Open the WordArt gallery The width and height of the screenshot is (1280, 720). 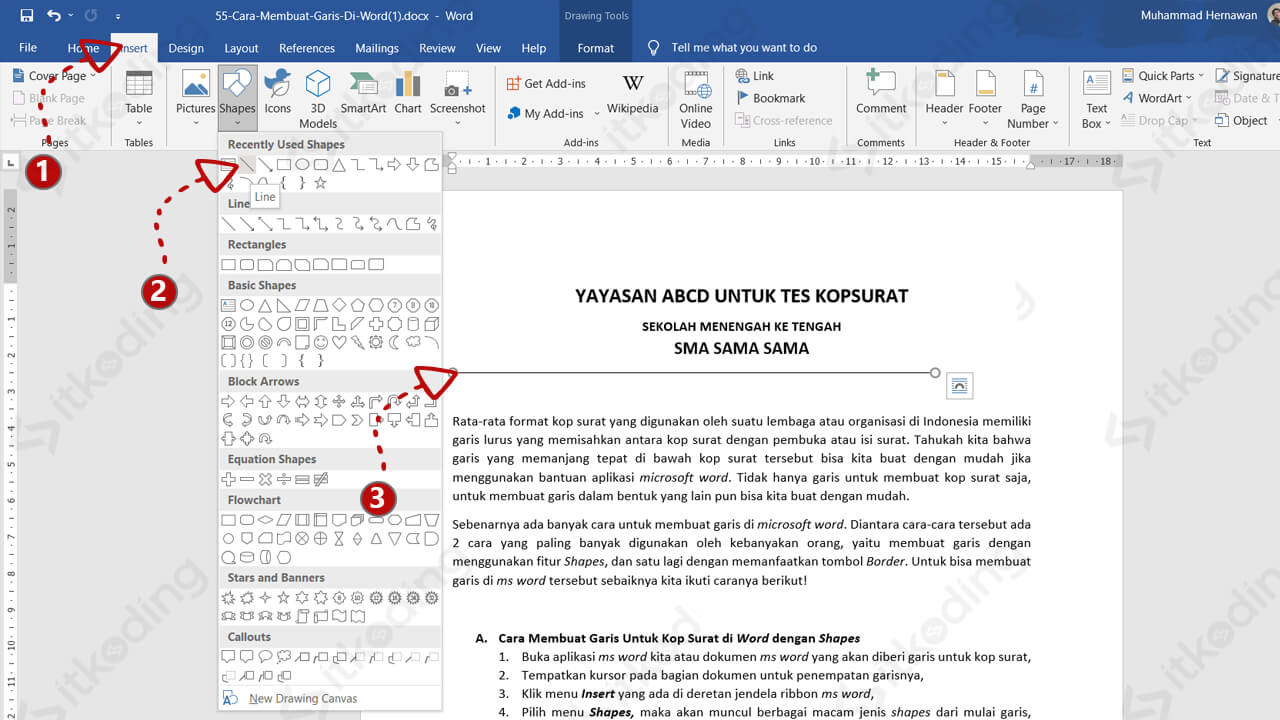tap(1158, 98)
